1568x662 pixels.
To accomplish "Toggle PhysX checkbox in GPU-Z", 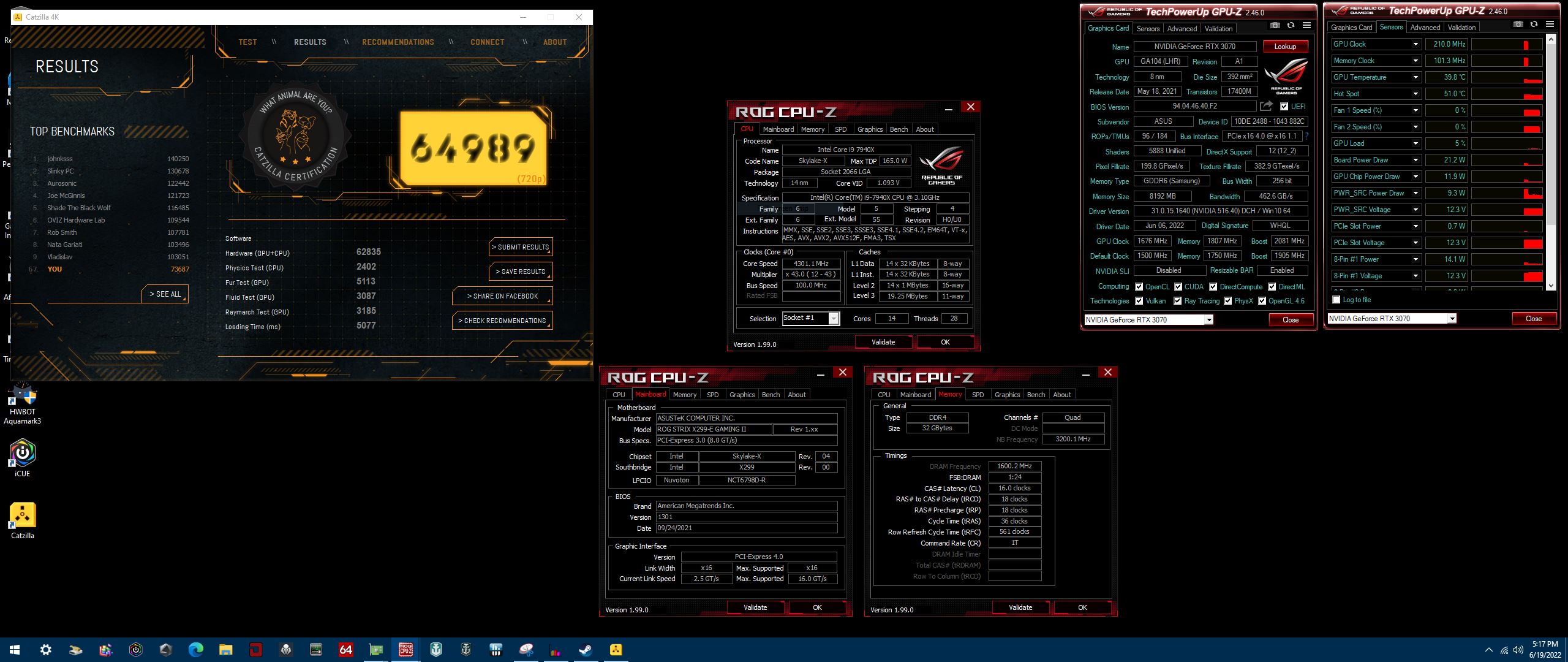I will pyautogui.click(x=1227, y=301).
